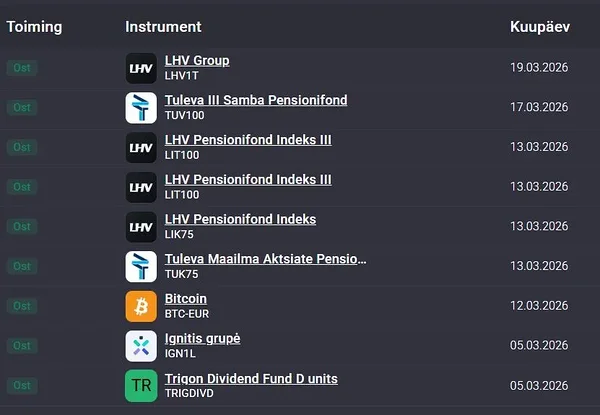Click the orange Bitcoin icon
Image resolution: width=600 pixels, height=415 pixels.
141,306
